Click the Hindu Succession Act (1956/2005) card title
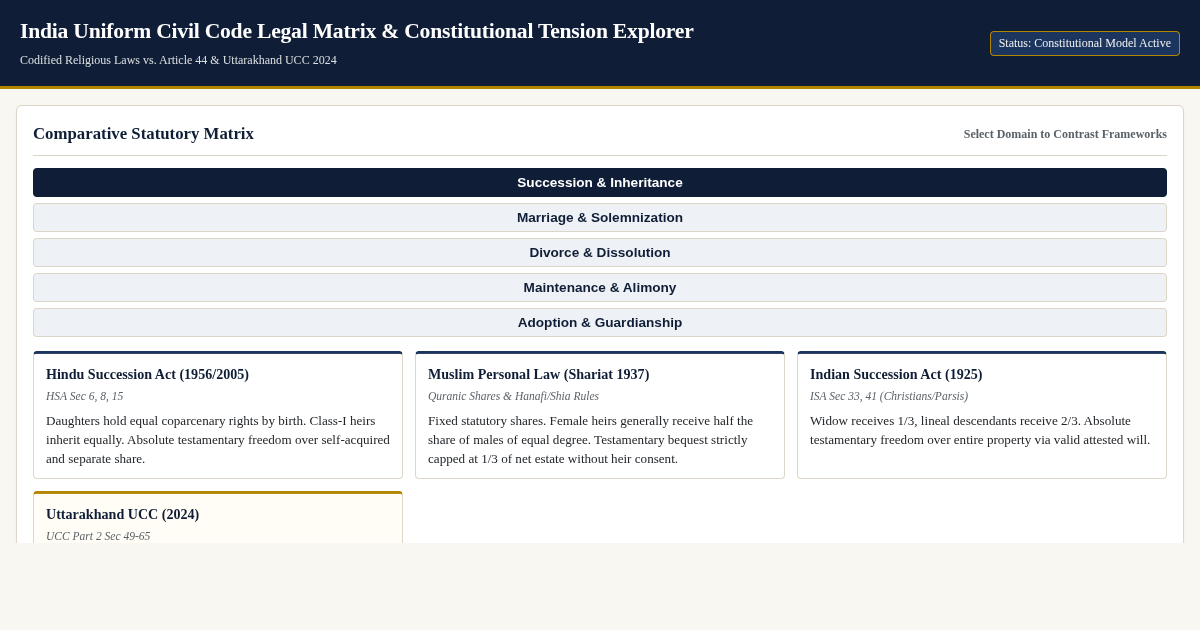 tap(147, 375)
